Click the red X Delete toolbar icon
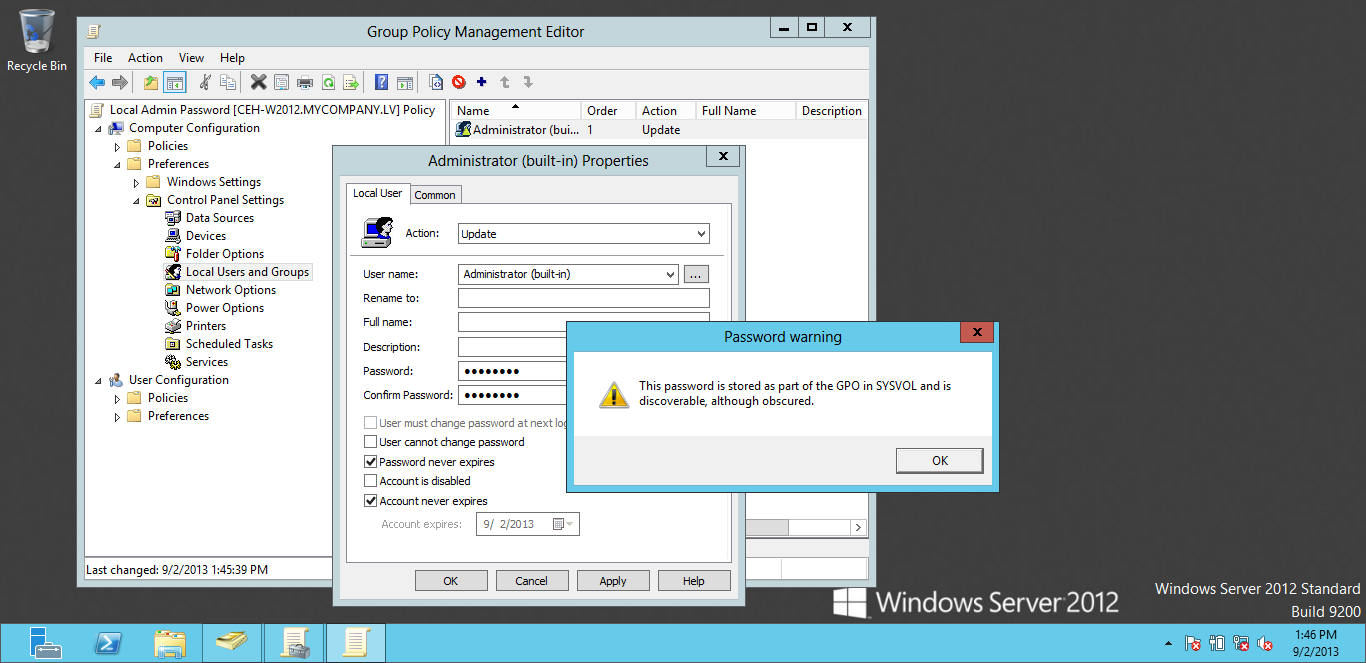Viewport: 1366px width, 663px height. click(x=258, y=82)
